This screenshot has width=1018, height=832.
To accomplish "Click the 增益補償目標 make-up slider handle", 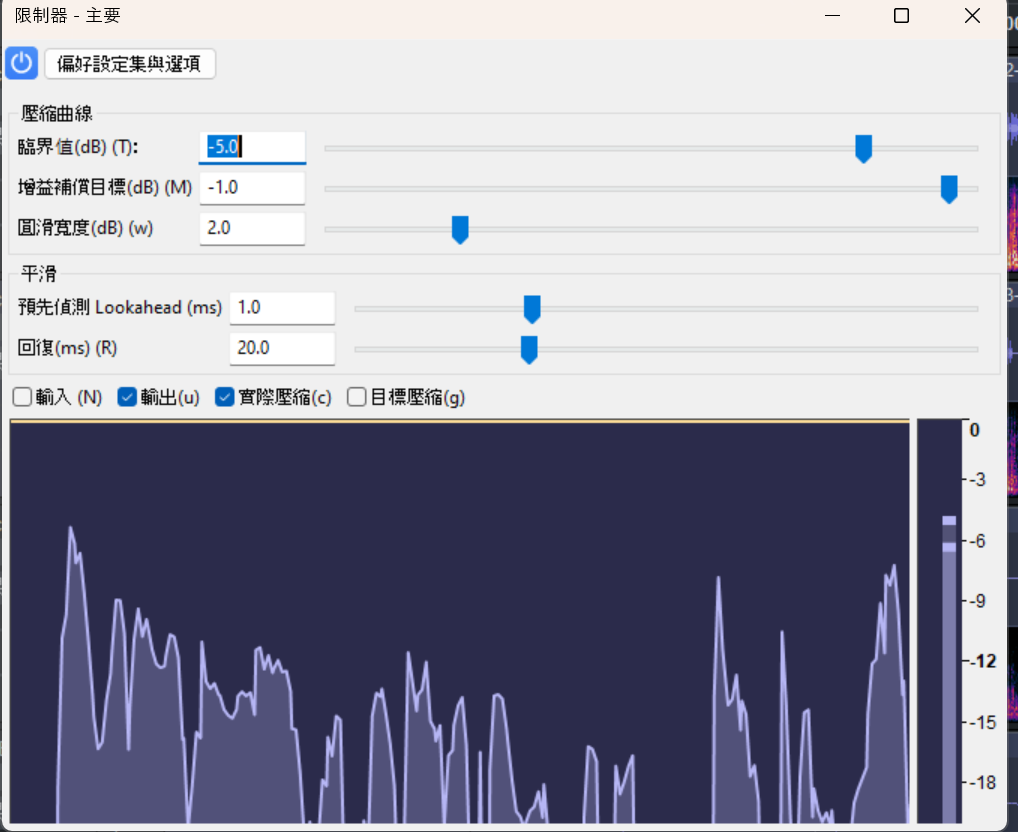I will [x=949, y=189].
